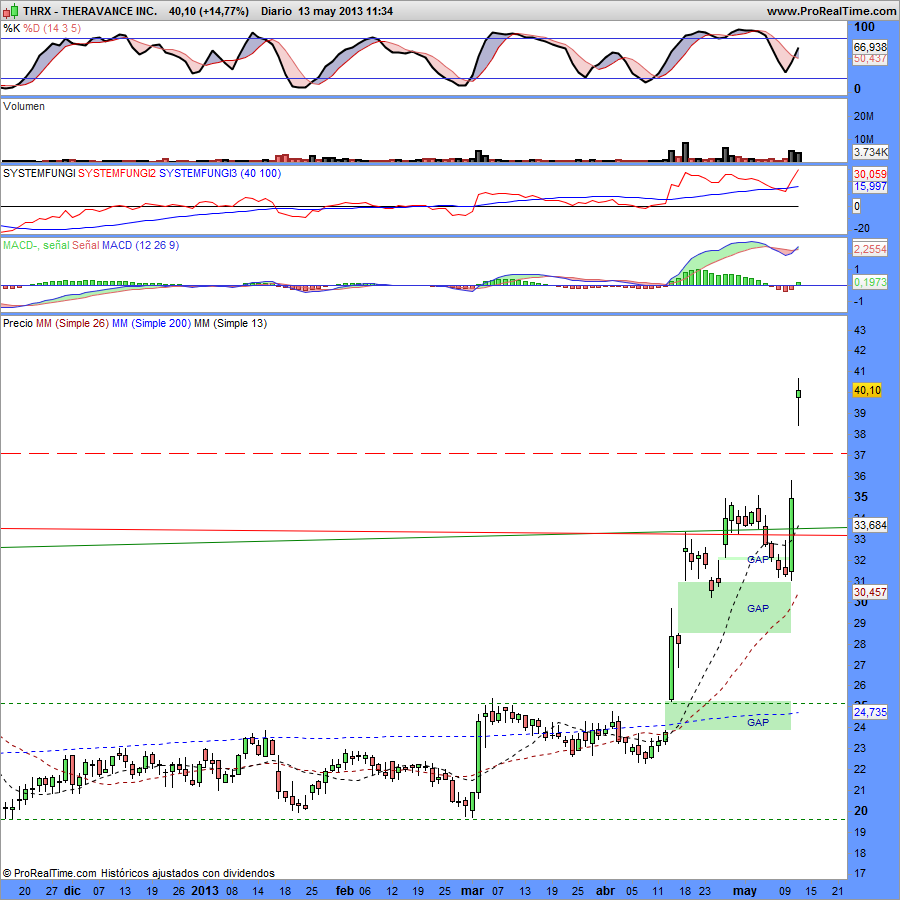Image resolution: width=900 pixels, height=900 pixels.
Task: Click the mar label on time axis
Action: click(472, 891)
